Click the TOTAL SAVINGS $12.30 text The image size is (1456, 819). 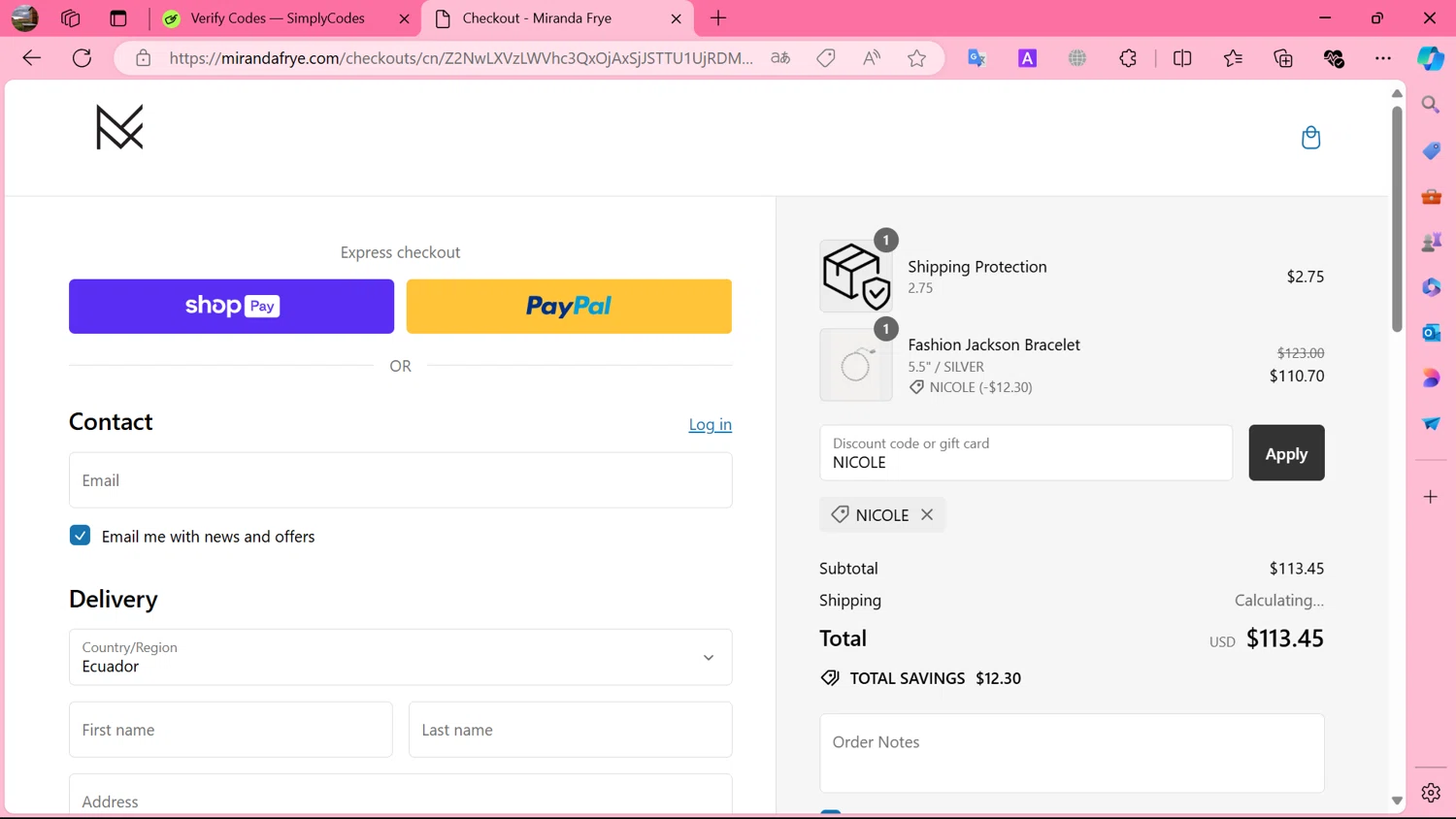pyautogui.click(x=936, y=678)
